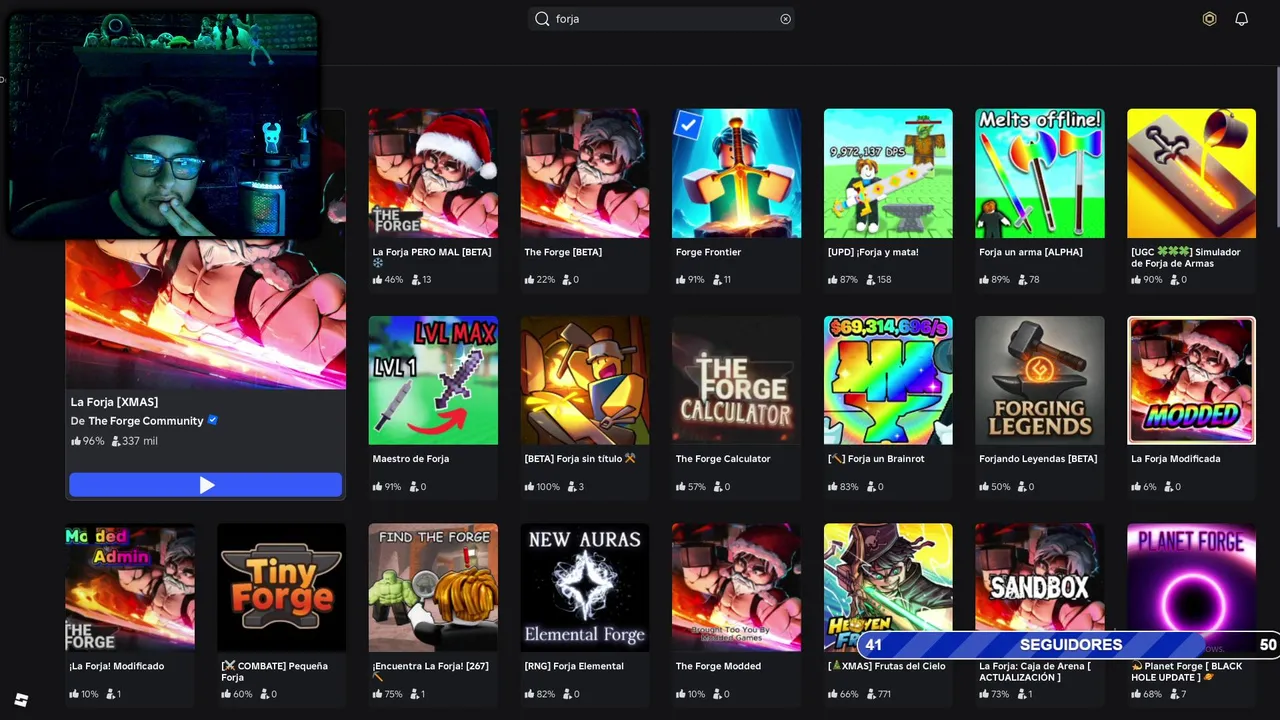Open the notifications bell

coord(1241,19)
